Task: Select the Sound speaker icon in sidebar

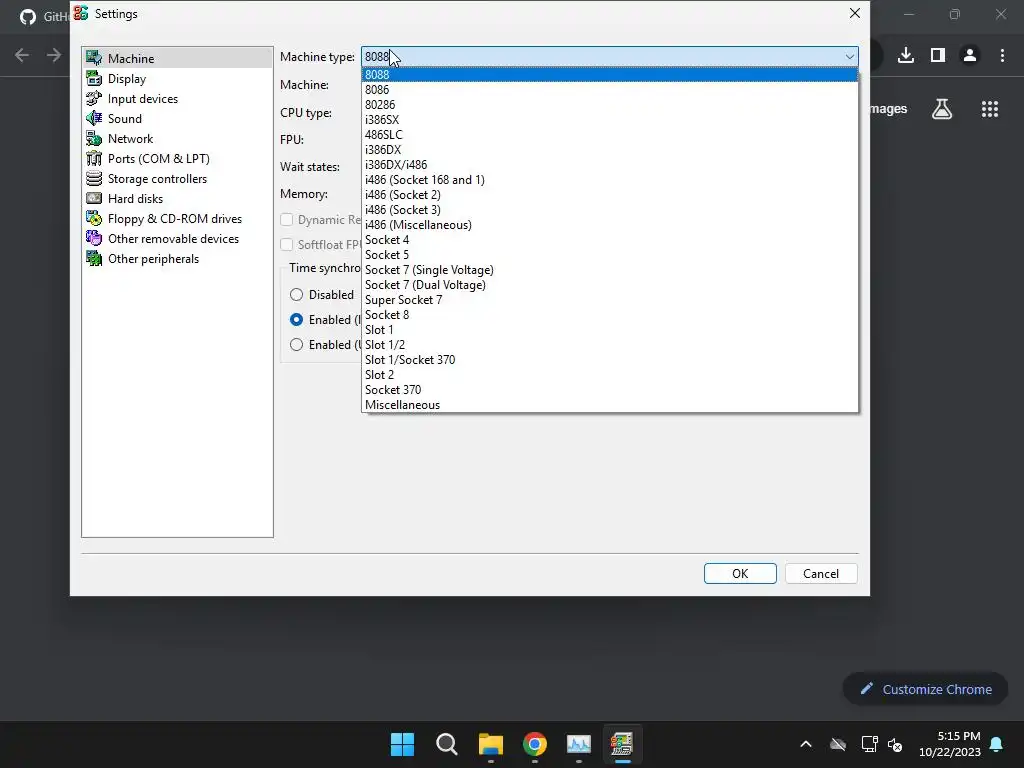Action: pos(94,118)
